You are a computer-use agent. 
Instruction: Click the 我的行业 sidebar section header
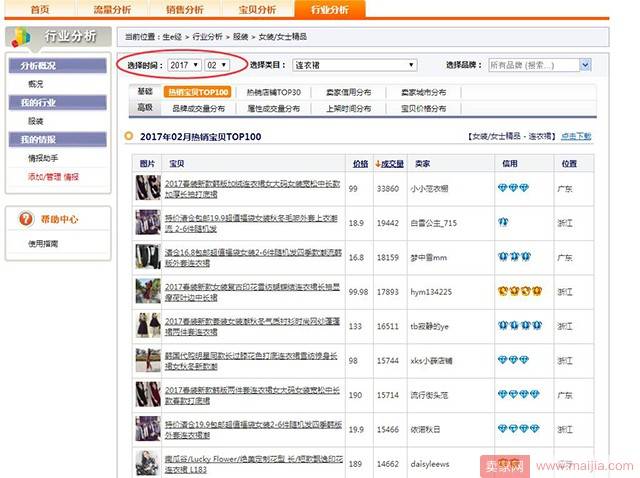coord(58,102)
